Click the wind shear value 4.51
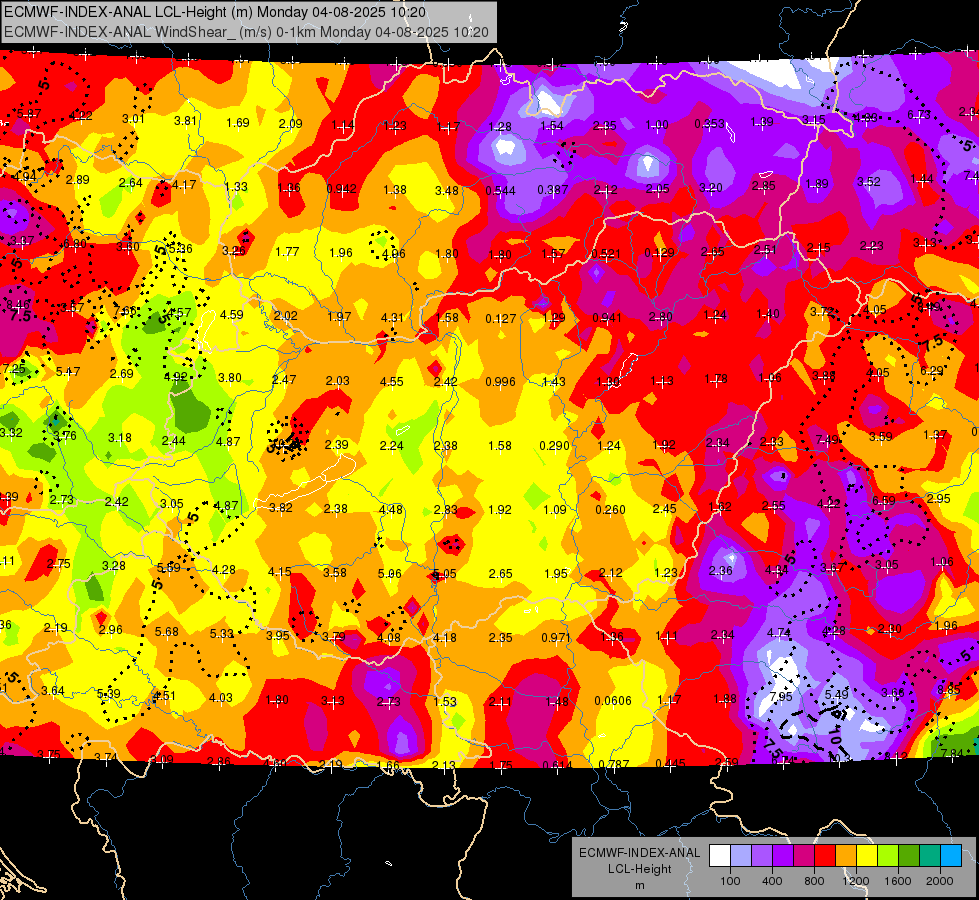The image size is (979, 900). pyautogui.click(x=164, y=696)
